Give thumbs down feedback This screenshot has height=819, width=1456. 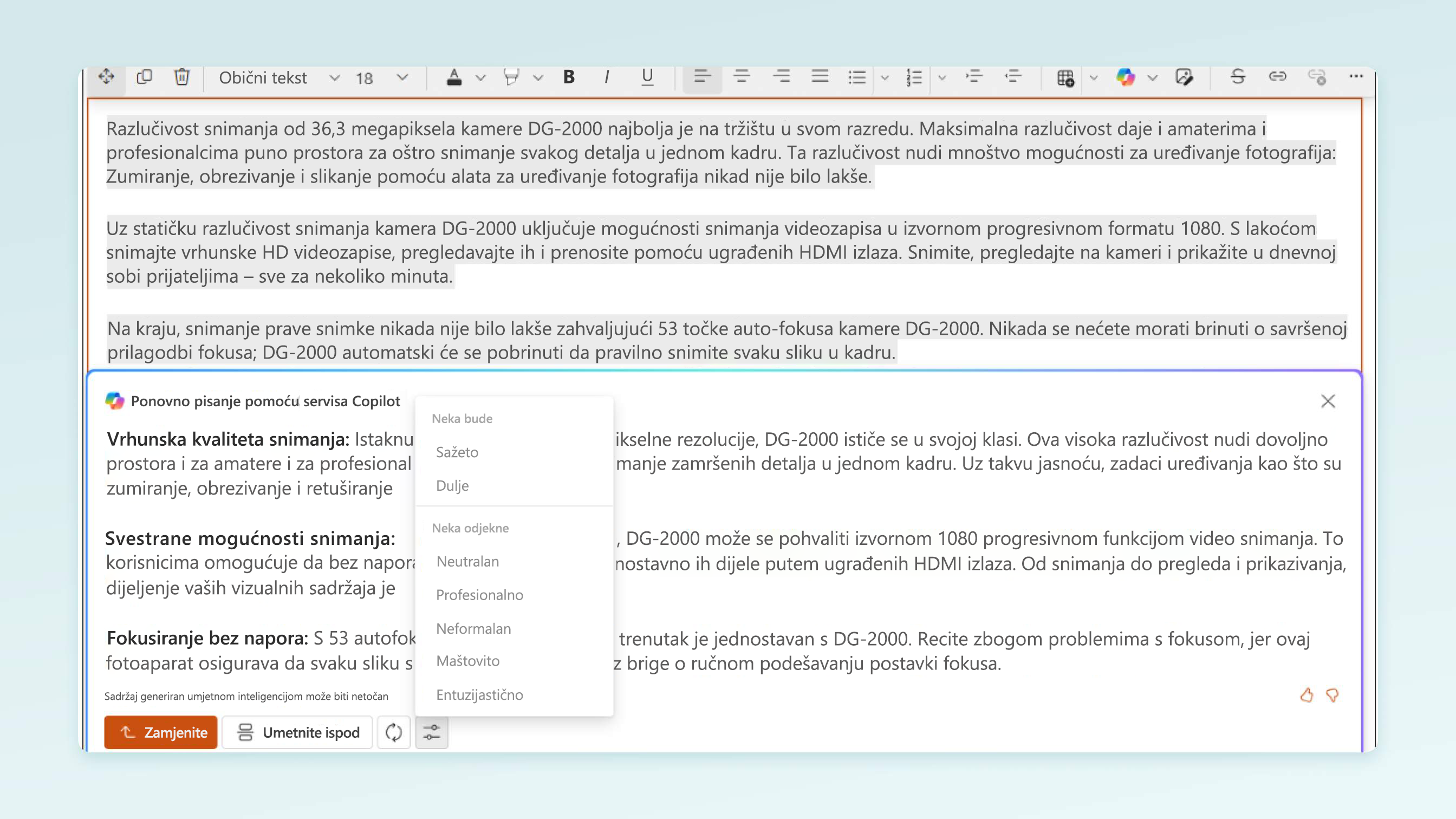[x=1332, y=695]
